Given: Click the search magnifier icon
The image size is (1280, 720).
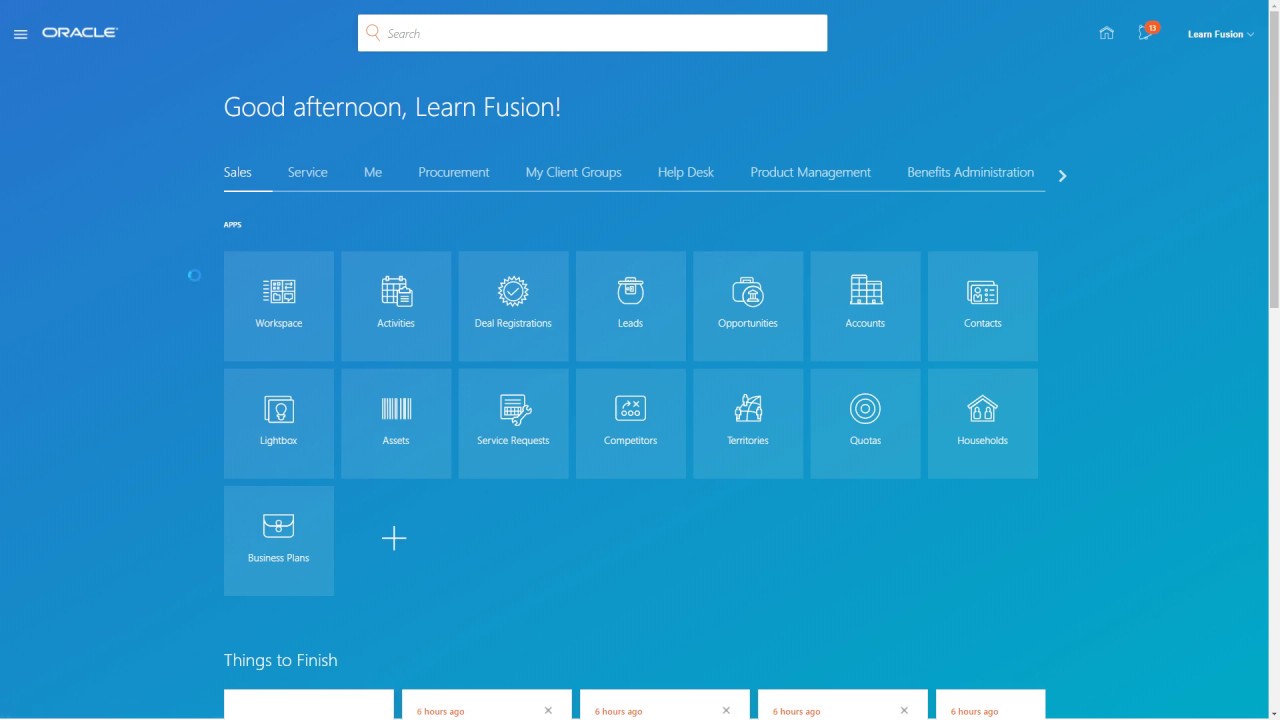Looking at the screenshot, I should pos(373,33).
